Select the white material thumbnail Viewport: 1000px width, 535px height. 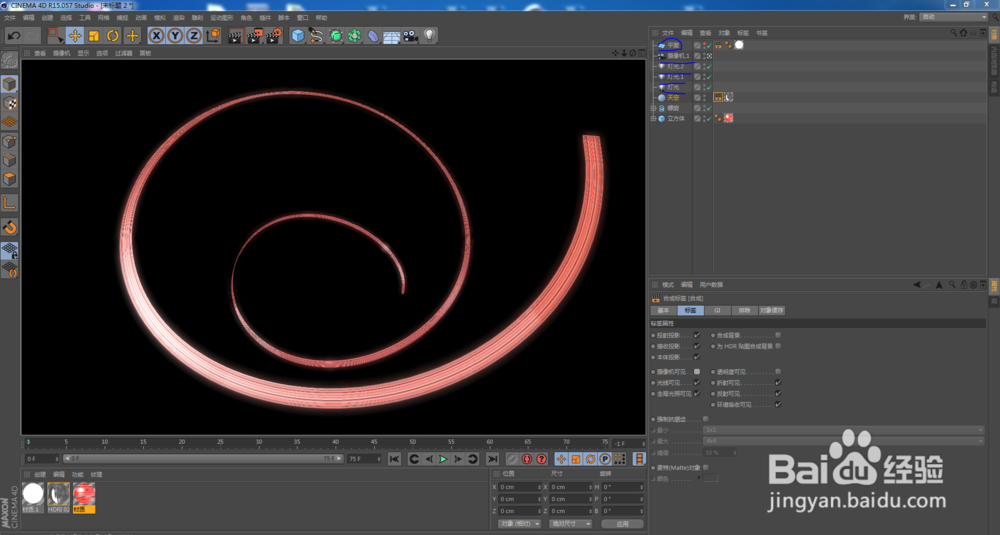(33, 494)
